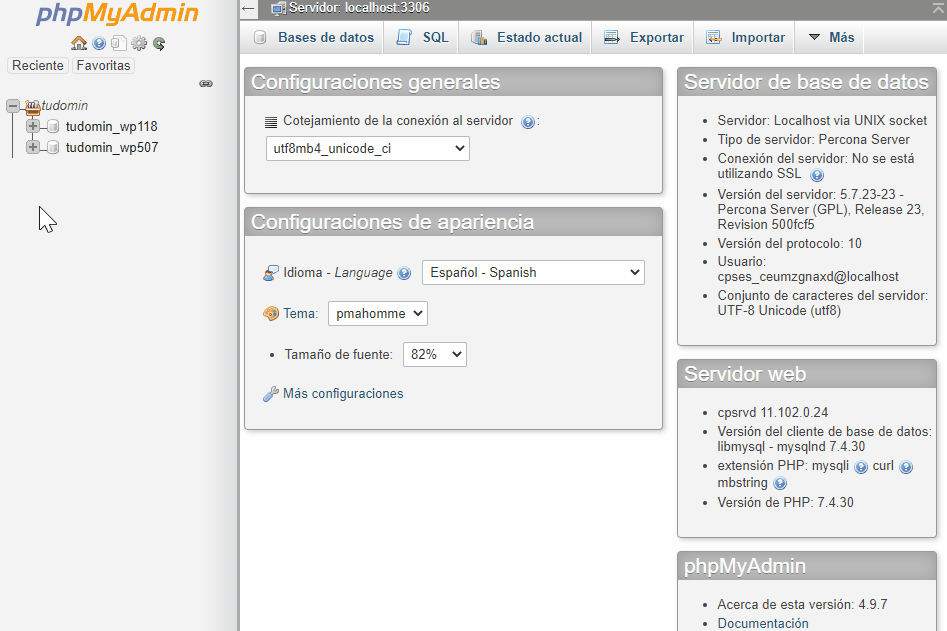Go to the Home icon in sidebar

(x=79, y=43)
